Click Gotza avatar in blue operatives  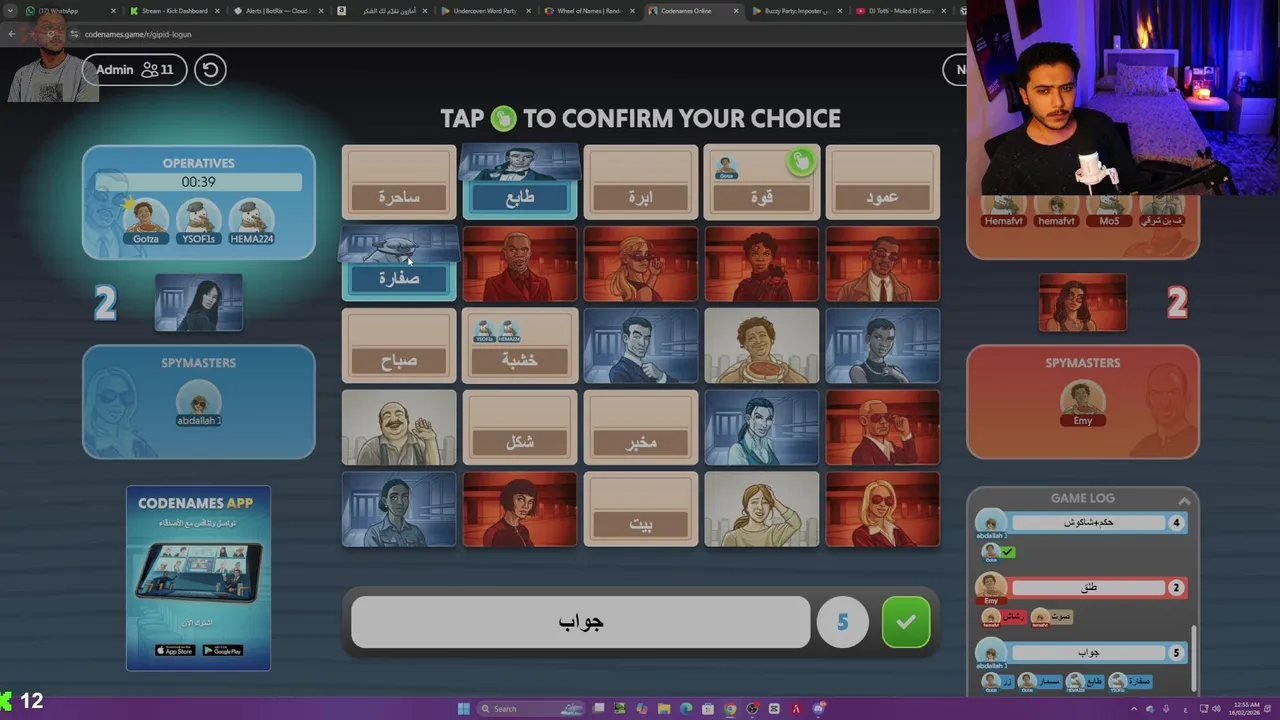tap(146, 219)
